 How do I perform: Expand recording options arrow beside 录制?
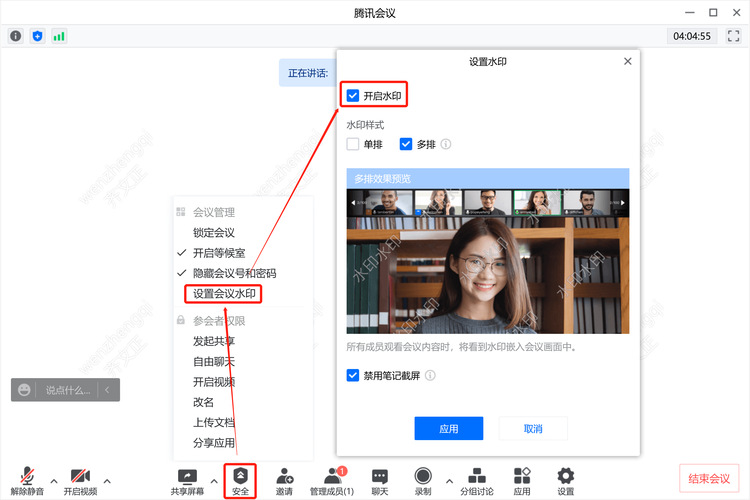click(x=449, y=481)
